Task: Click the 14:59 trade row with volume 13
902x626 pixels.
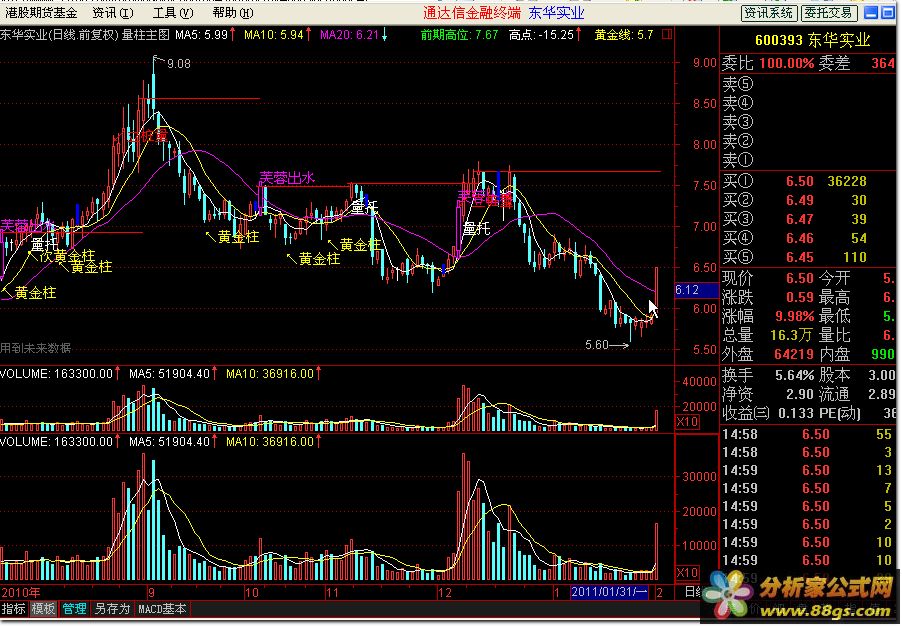Action: [807, 470]
